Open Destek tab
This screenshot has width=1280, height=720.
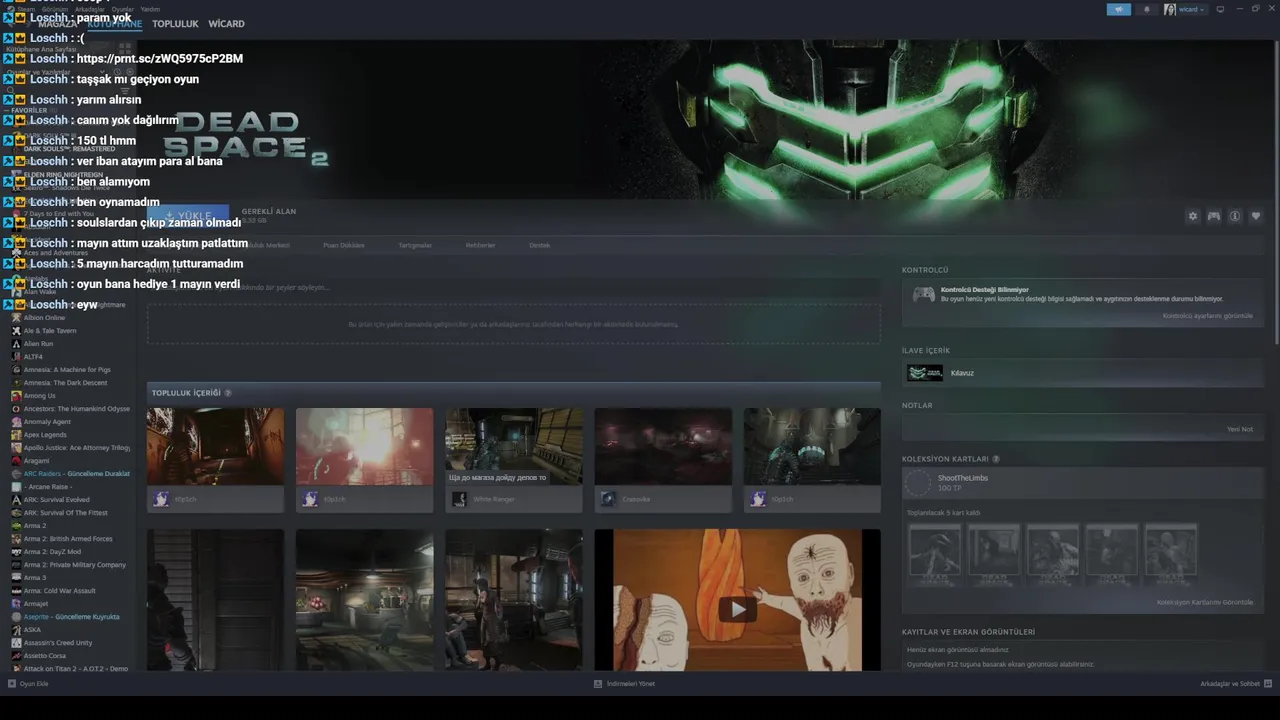pyautogui.click(x=540, y=245)
